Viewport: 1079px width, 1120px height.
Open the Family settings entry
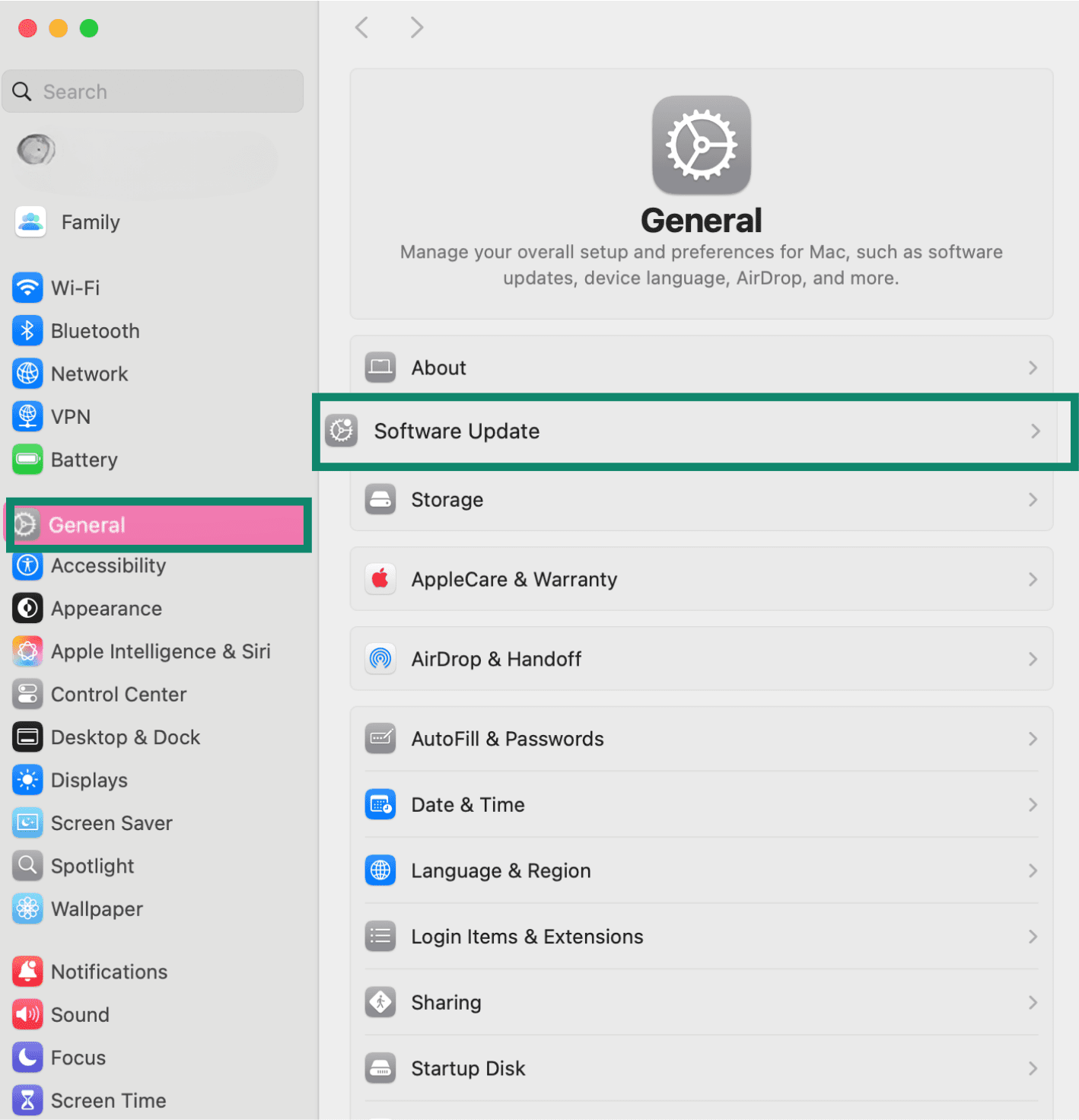[x=90, y=222]
